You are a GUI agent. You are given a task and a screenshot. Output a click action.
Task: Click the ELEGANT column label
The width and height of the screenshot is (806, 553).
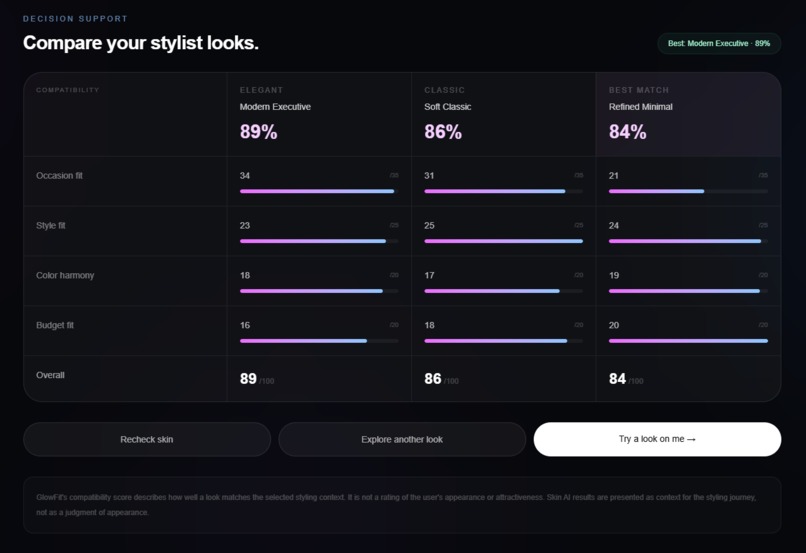(x=261, y=90)
